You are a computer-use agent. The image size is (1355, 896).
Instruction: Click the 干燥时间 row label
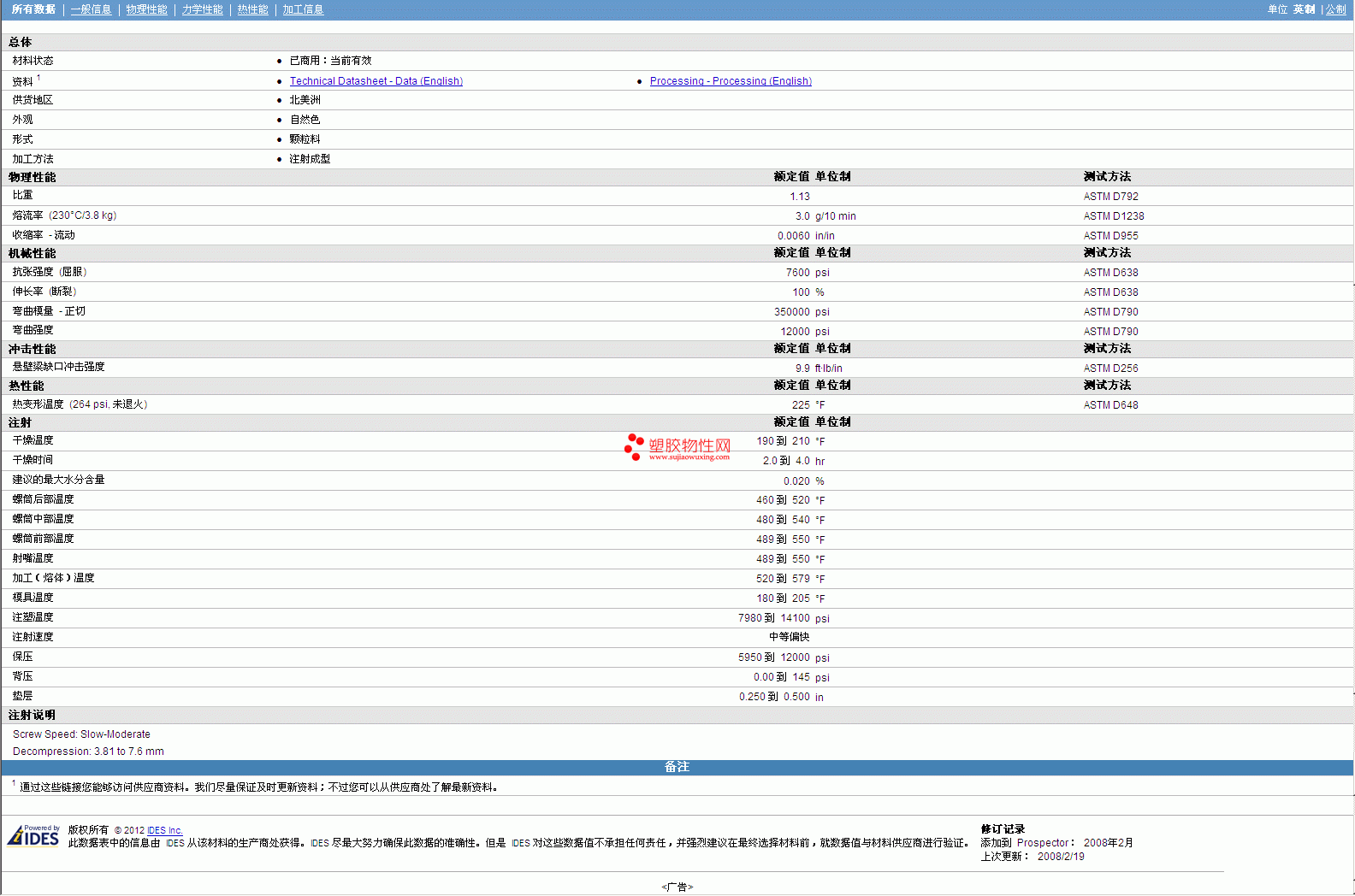coord(33,460)
